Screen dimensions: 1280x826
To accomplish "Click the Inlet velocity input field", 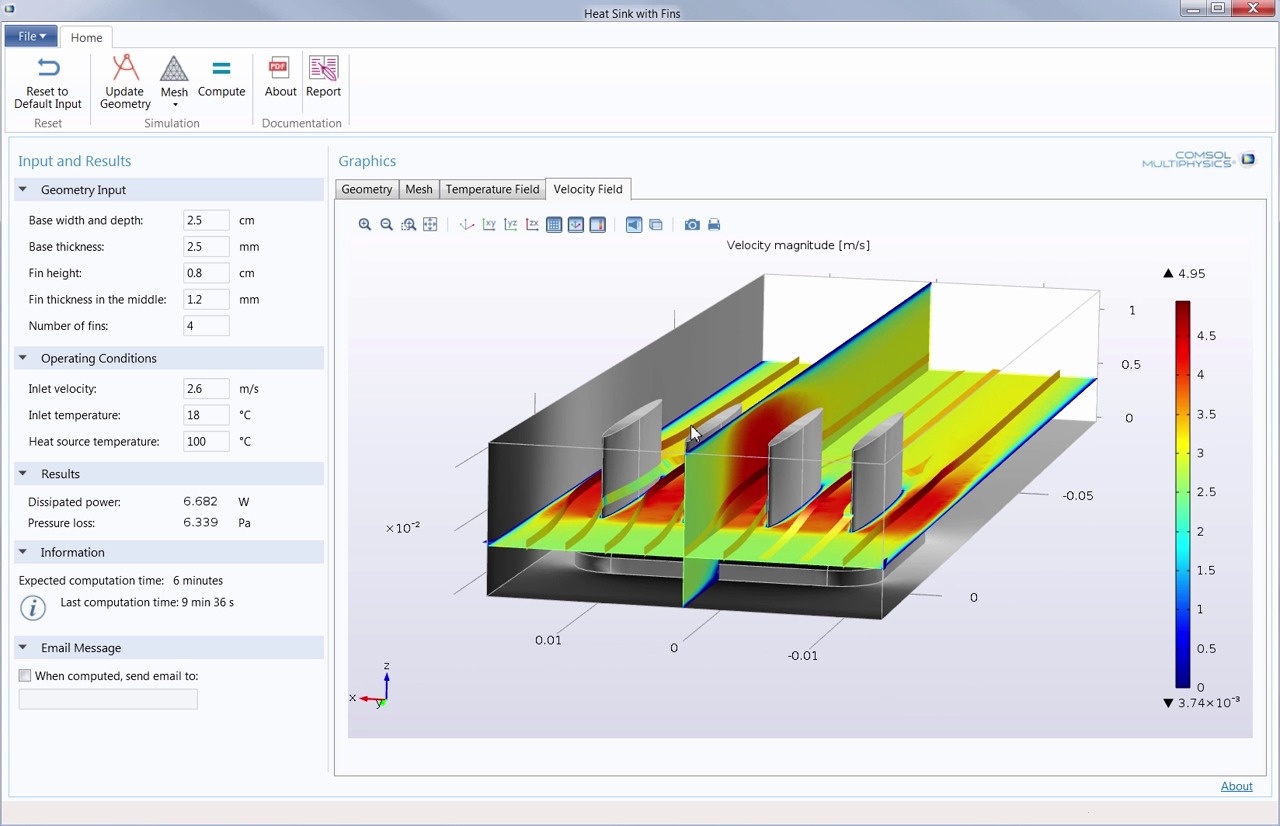I will pos(206,388).
